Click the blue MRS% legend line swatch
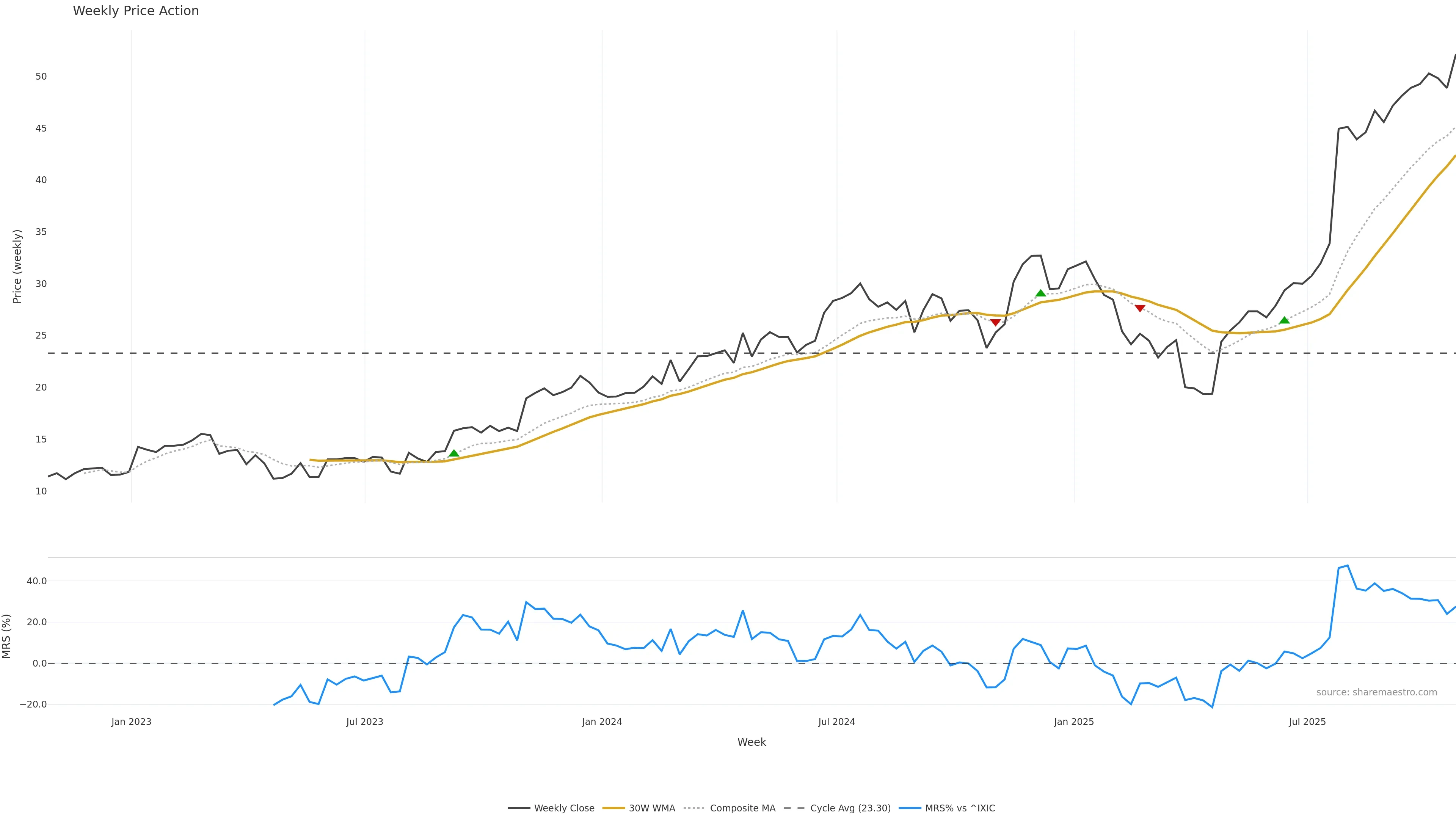 click(x=910, y=808)
